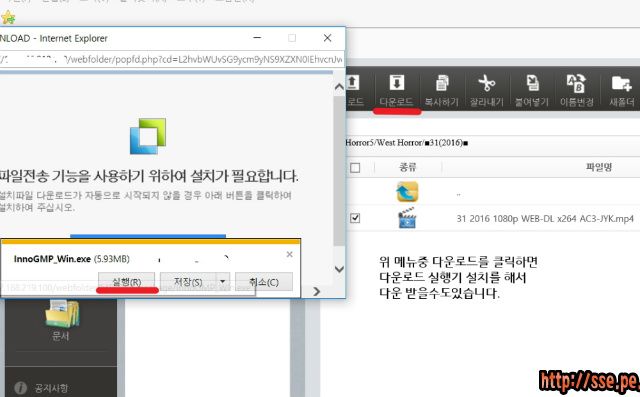Image resolution: width=640 pixels, height=397 pixels.
Task: Click the Upload toolbar icon
Action: coord(353,82)
